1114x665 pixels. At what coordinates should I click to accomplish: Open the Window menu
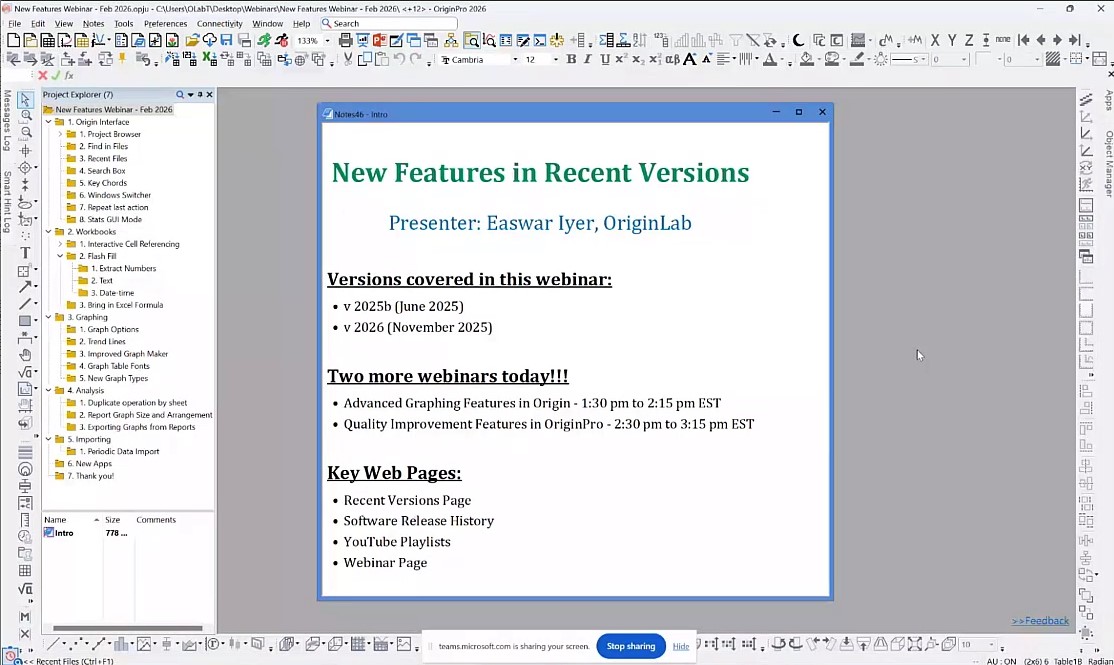(268, 23)
